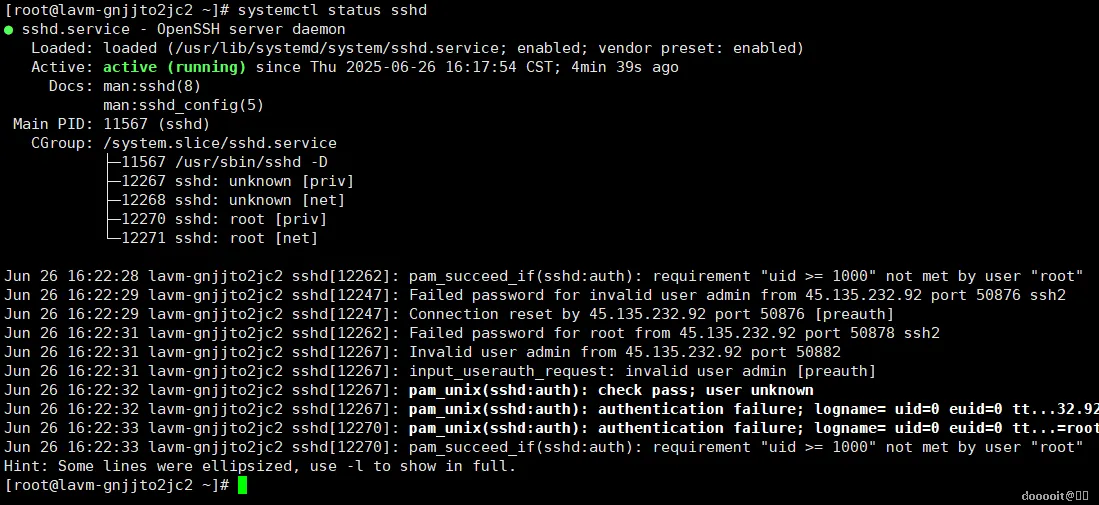
Task: Select the 12271 sshd: root [net] process
Action: (x=219, y=238)
